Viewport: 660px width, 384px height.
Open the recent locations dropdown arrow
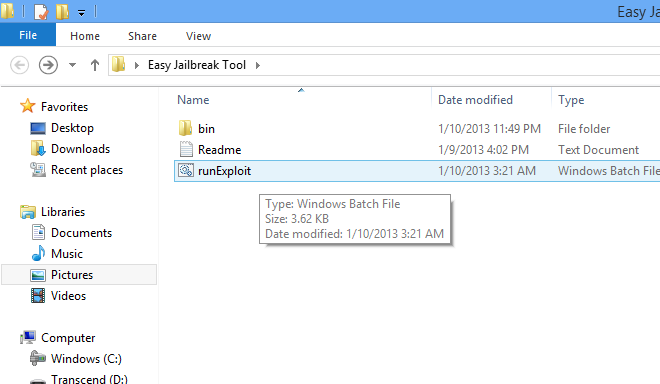(x=72, y=65)
